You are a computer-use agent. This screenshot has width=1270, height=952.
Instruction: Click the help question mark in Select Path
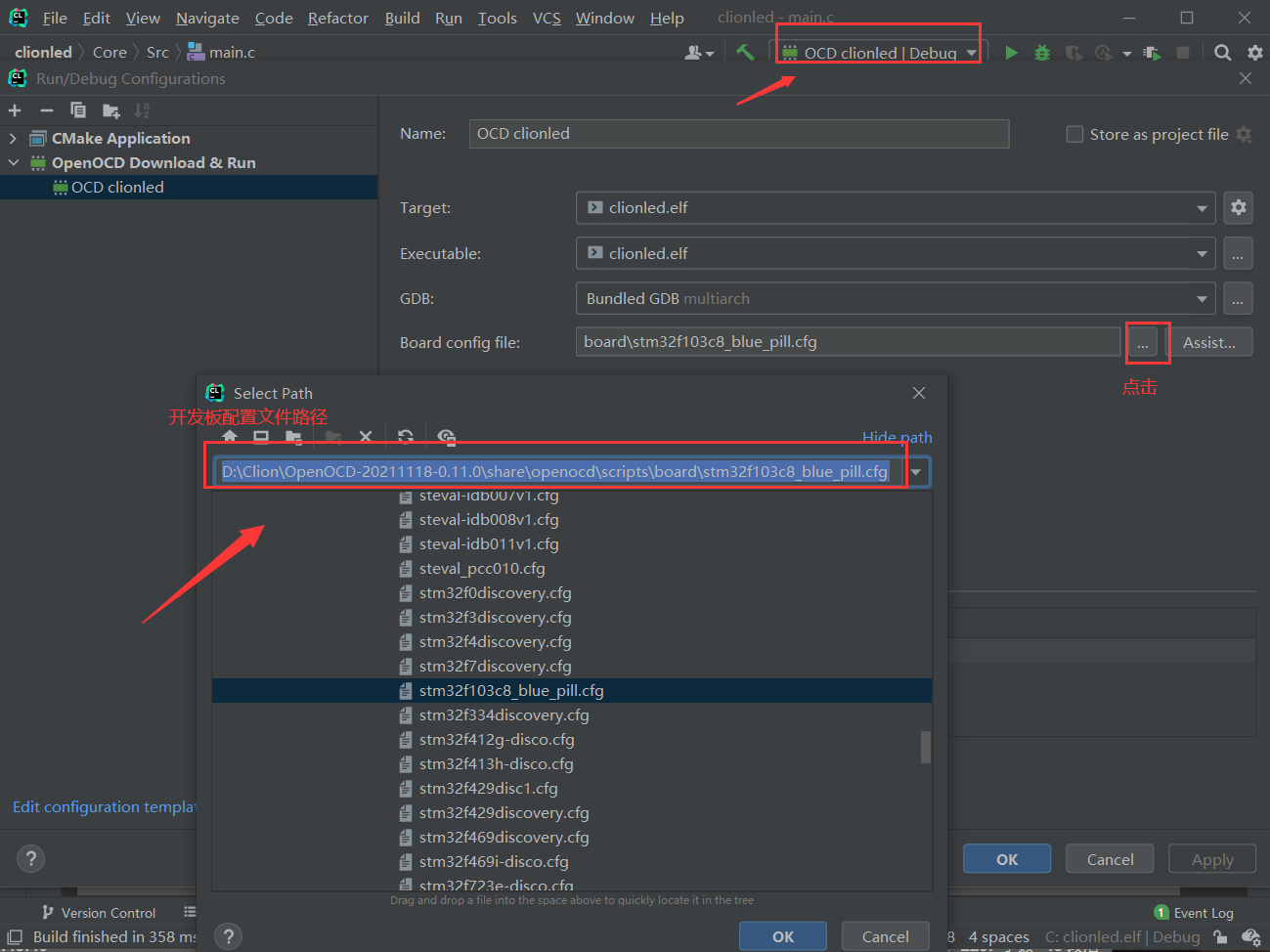pos(228,935)
